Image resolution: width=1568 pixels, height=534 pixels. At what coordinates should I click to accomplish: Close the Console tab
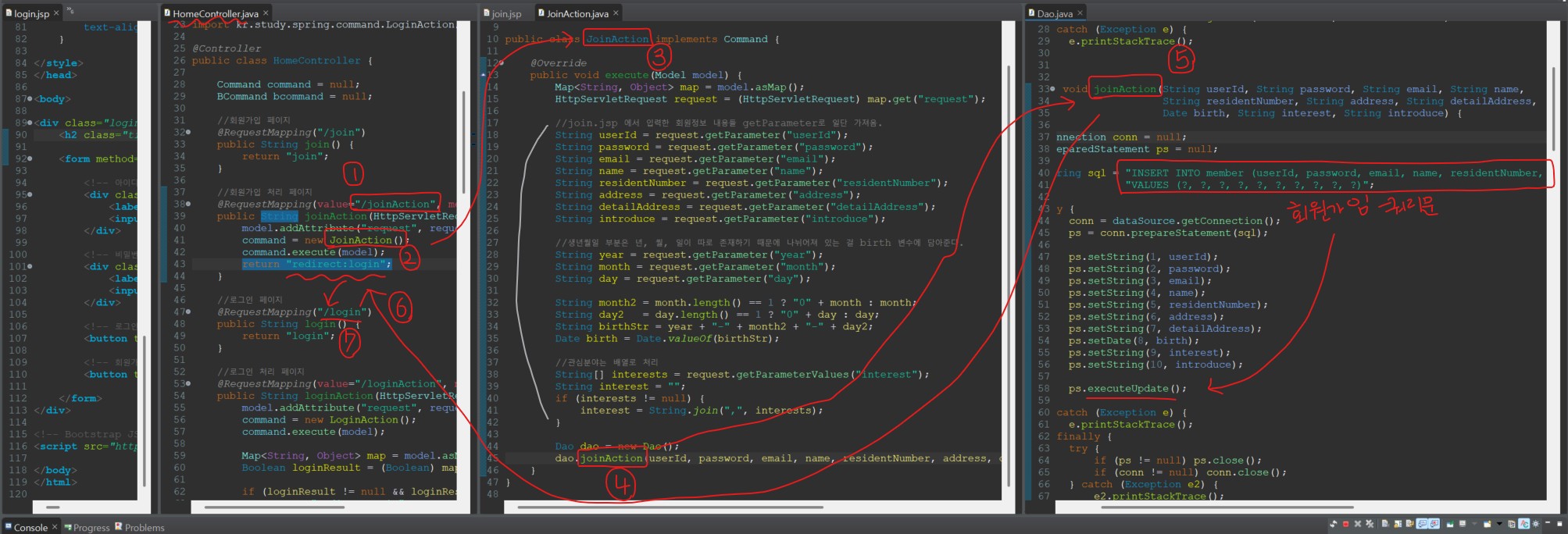point(55,527)
